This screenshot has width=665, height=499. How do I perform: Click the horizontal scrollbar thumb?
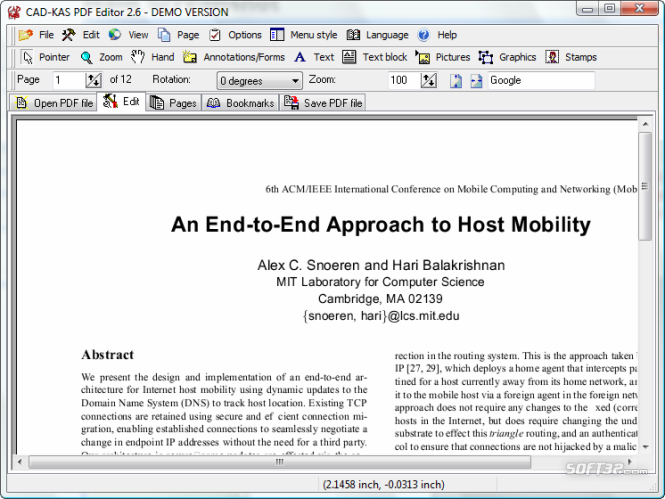pos(279,462)
